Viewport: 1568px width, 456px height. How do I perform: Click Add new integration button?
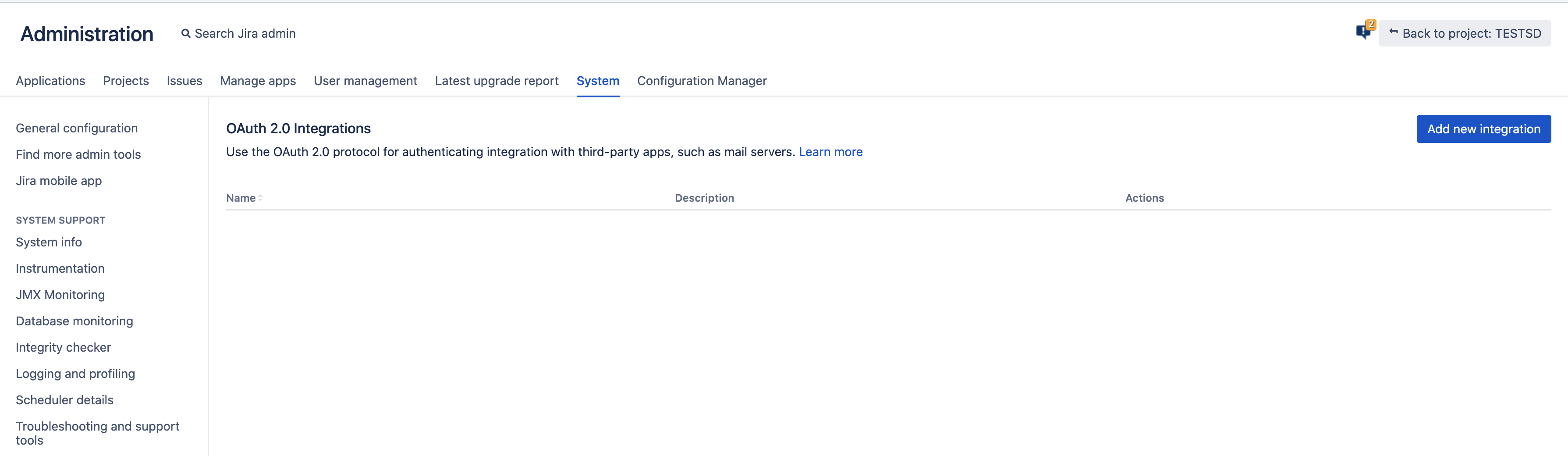tap(1483, 129)
